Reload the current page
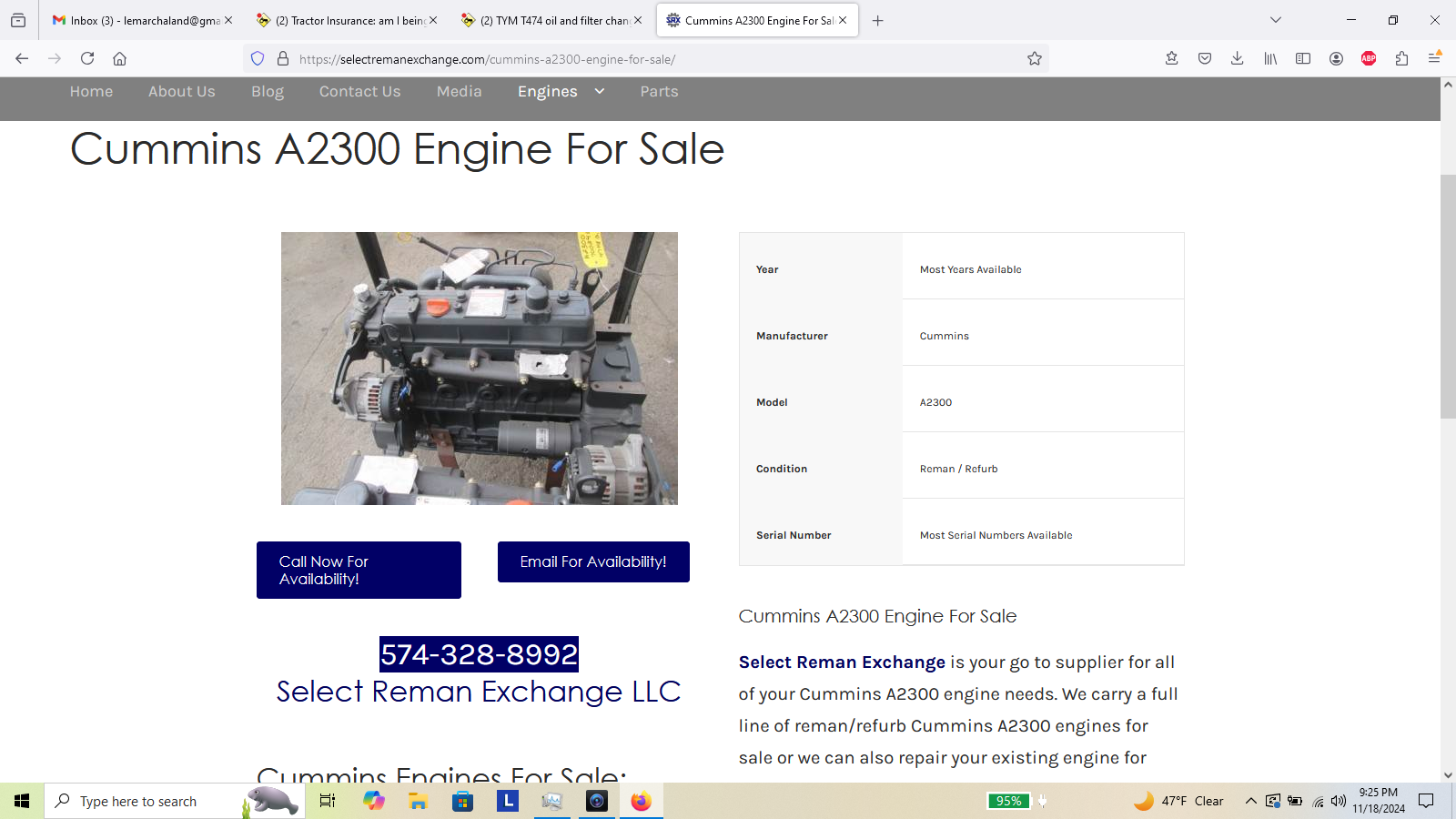The height and width of the screenshot is (819, 1456). (x=87, y=58)
